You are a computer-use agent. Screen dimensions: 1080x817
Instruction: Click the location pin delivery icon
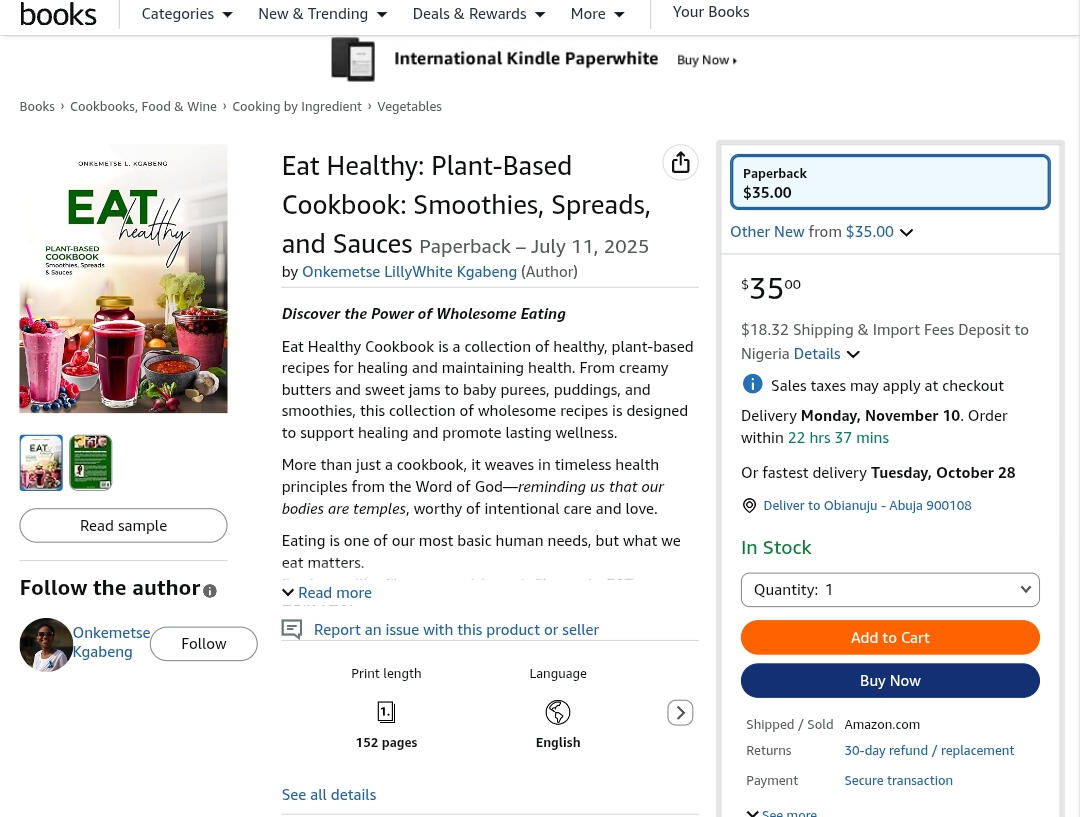coord(749,506)
